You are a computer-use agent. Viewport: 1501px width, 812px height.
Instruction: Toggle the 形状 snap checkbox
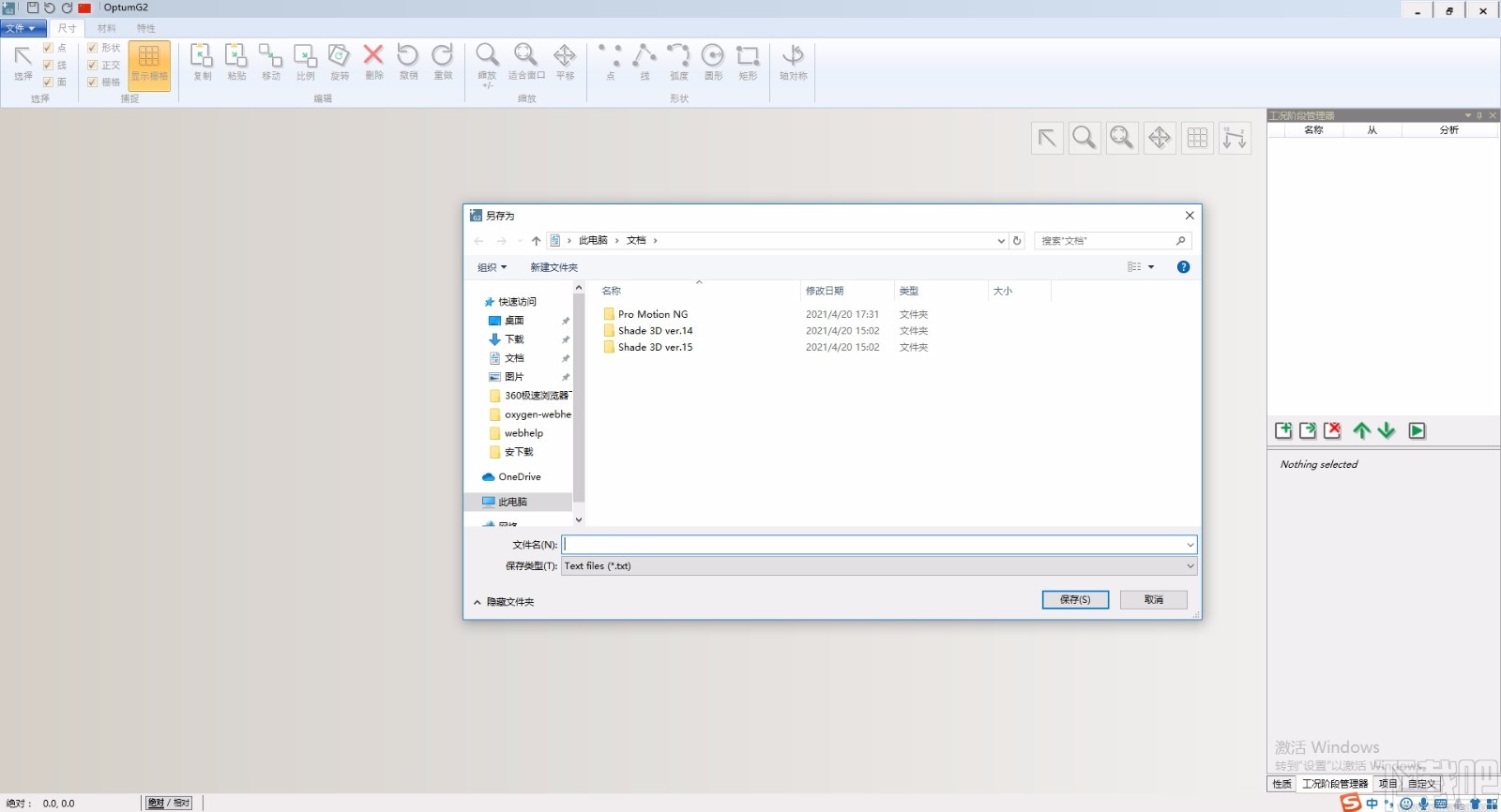coord(92,48)
